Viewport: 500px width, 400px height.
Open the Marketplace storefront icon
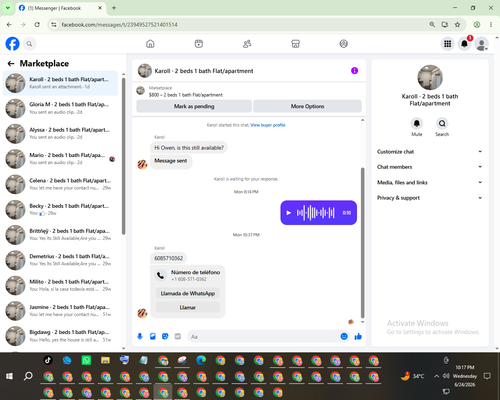tap(295, 44)
